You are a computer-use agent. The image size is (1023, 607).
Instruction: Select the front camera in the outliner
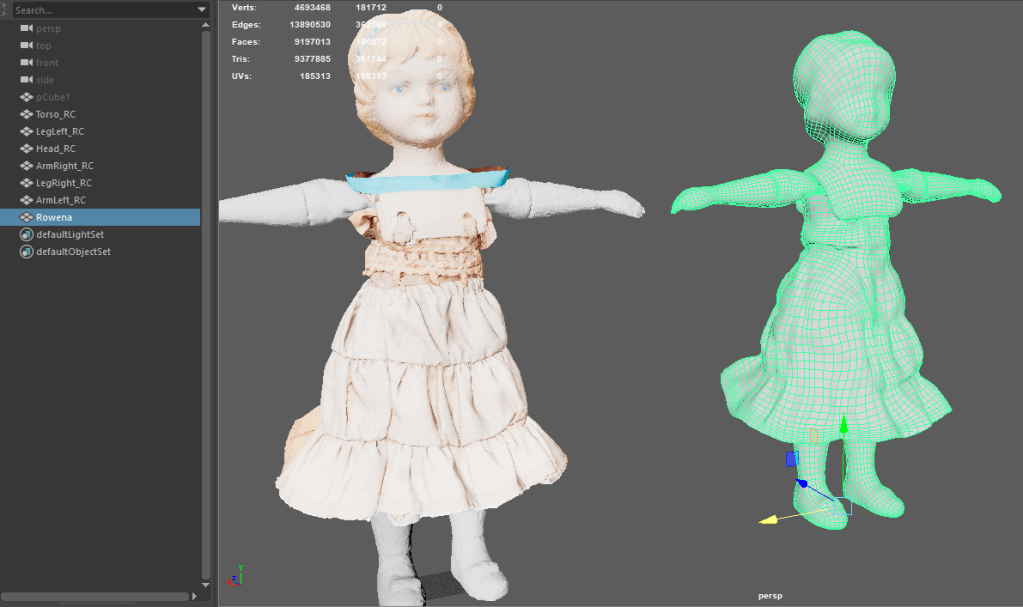pyautogui.click(x=47, y=63)
